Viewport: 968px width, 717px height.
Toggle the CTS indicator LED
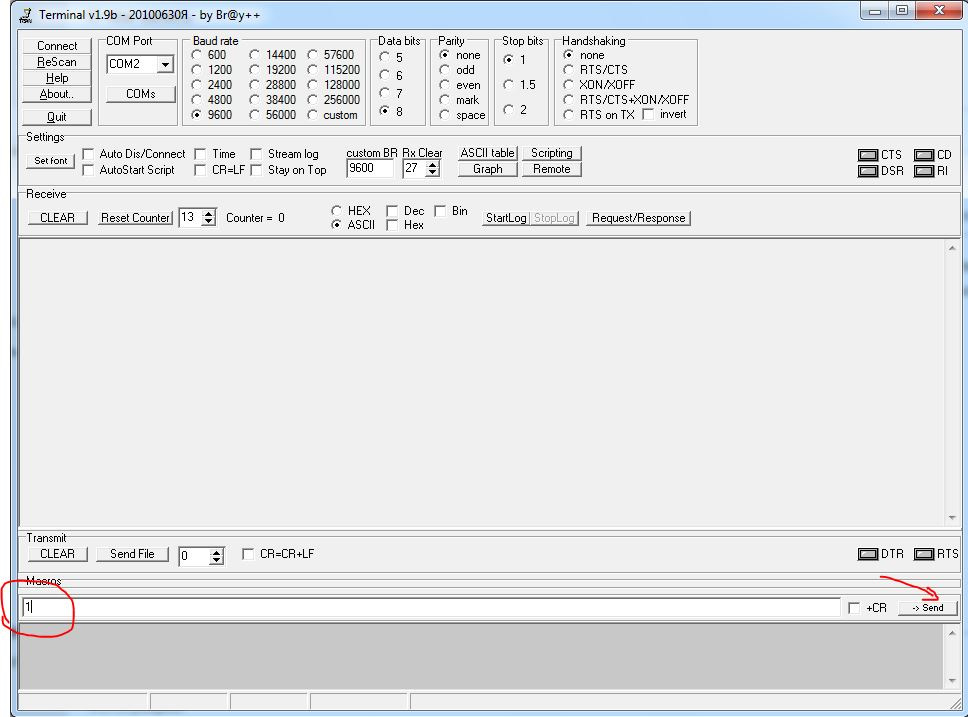(x=868, y=155)
